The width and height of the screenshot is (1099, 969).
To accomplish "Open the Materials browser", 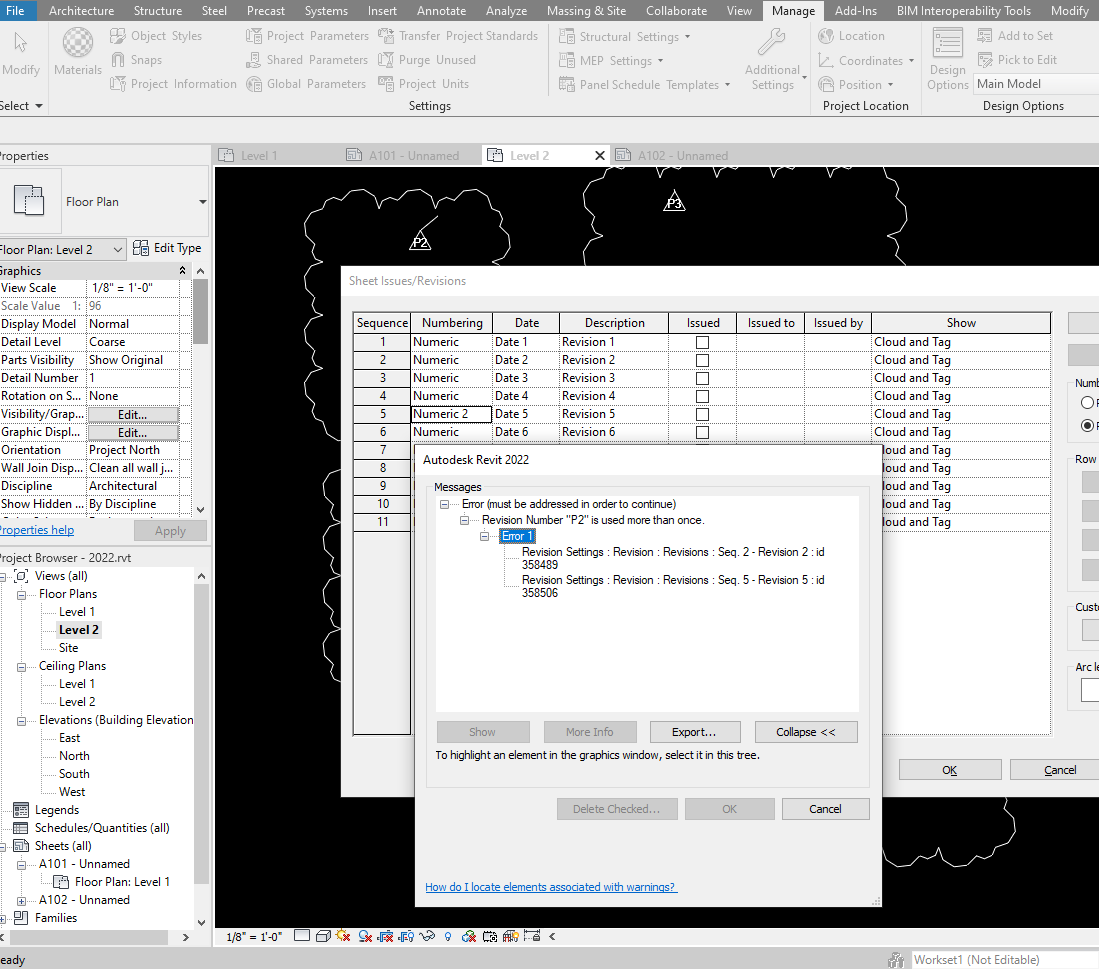I will (x=77, y=52).
